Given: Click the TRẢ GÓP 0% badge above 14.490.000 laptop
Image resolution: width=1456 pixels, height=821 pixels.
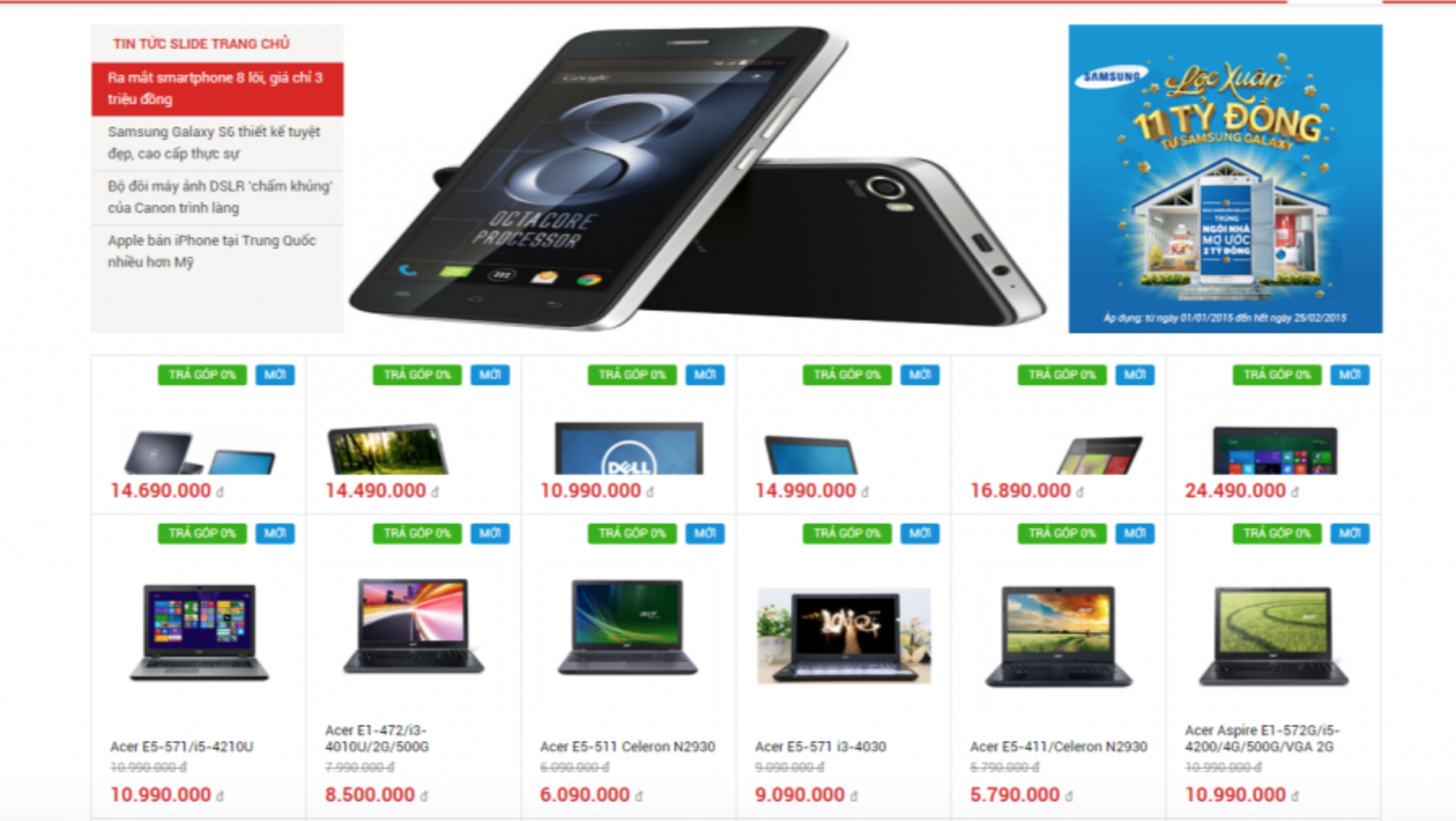Looking at the screenshot, I should click(x=418, y=375).
